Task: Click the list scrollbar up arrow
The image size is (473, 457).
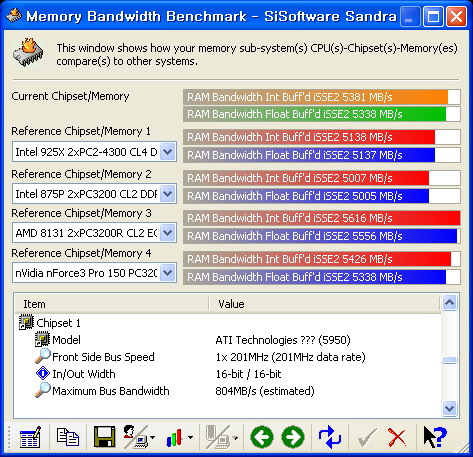Action: click(x=449, y=303)
